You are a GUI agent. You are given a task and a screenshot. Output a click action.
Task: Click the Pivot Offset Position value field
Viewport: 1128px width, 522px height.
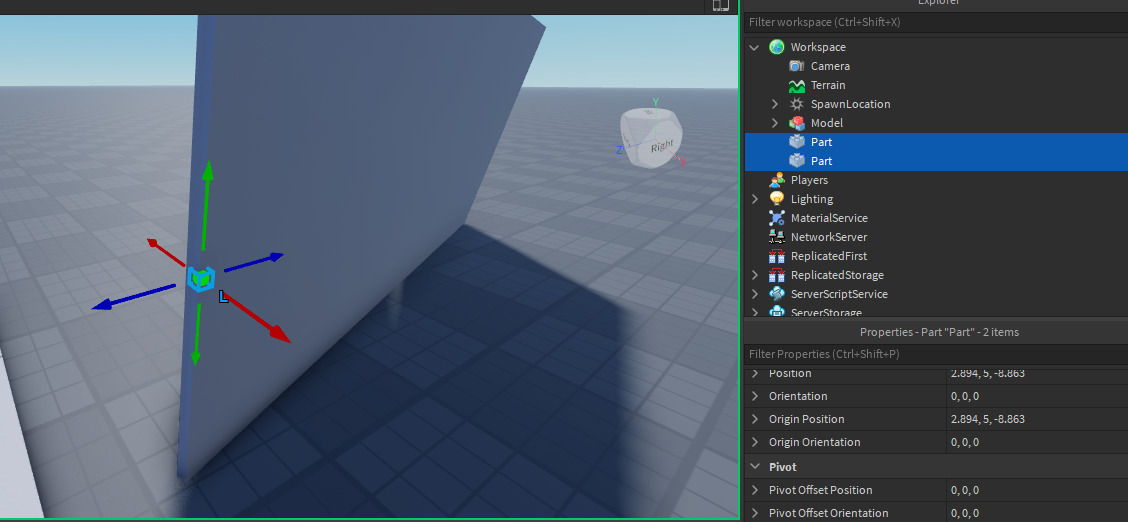pos(1037,490)
